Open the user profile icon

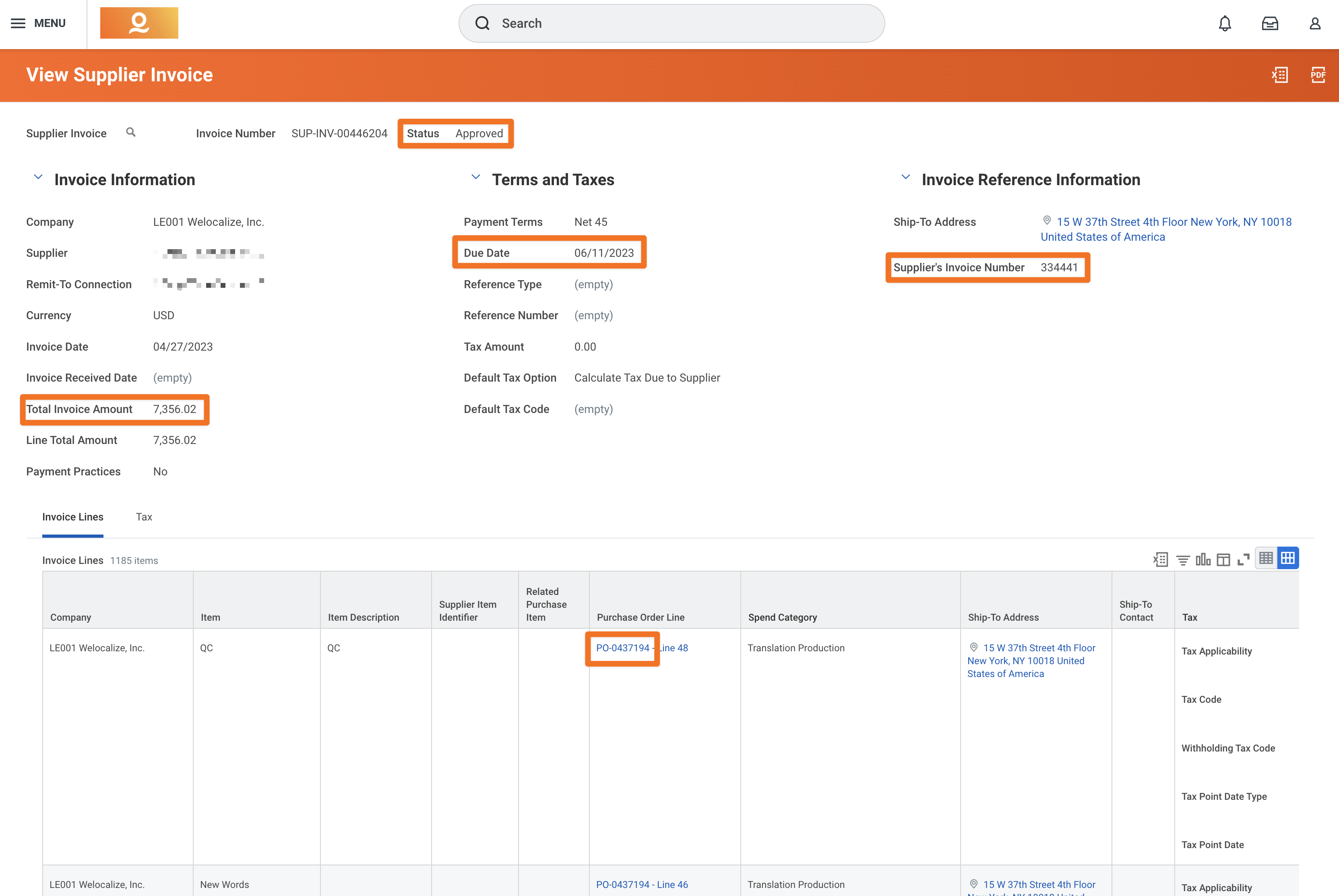[x=1315, y=23]
